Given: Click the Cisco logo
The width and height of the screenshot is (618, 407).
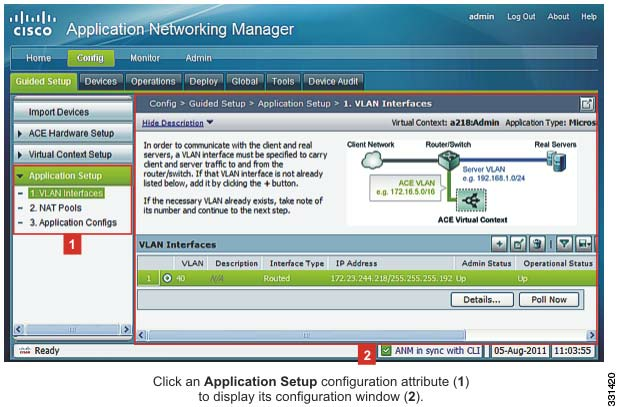Looking at the screenshot, I should (32, 24).
